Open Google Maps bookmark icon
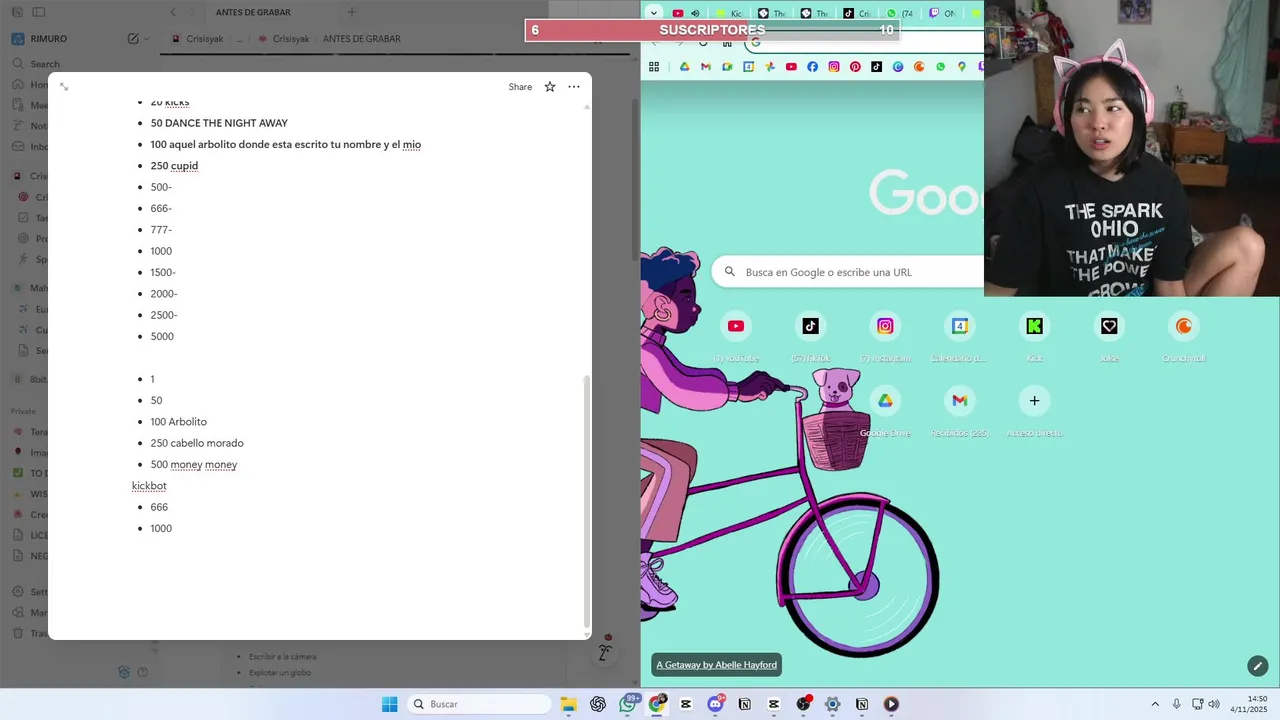Viewport: 1280px width, 720px height. coord(962,67)
